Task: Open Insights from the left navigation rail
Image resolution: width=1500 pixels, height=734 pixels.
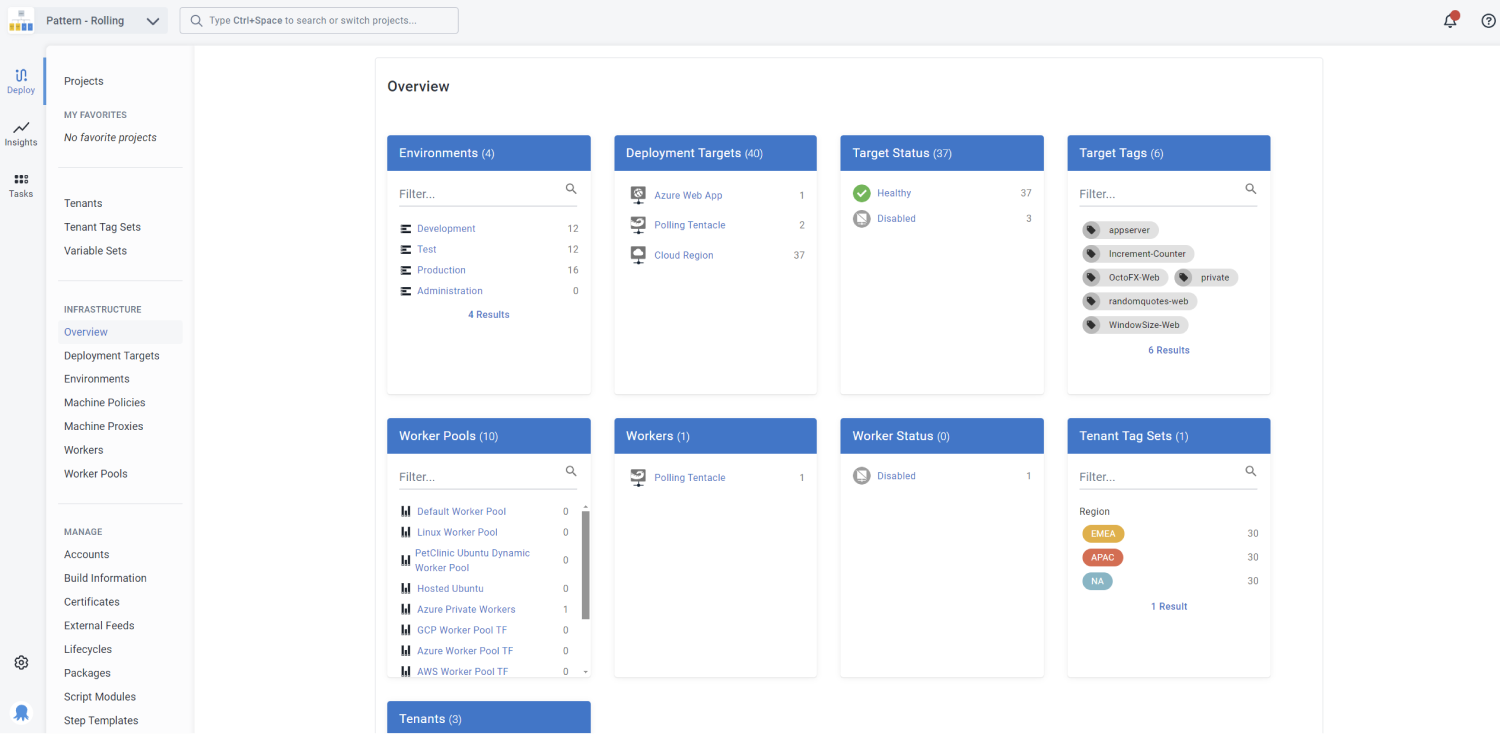Action: [20, 133]
